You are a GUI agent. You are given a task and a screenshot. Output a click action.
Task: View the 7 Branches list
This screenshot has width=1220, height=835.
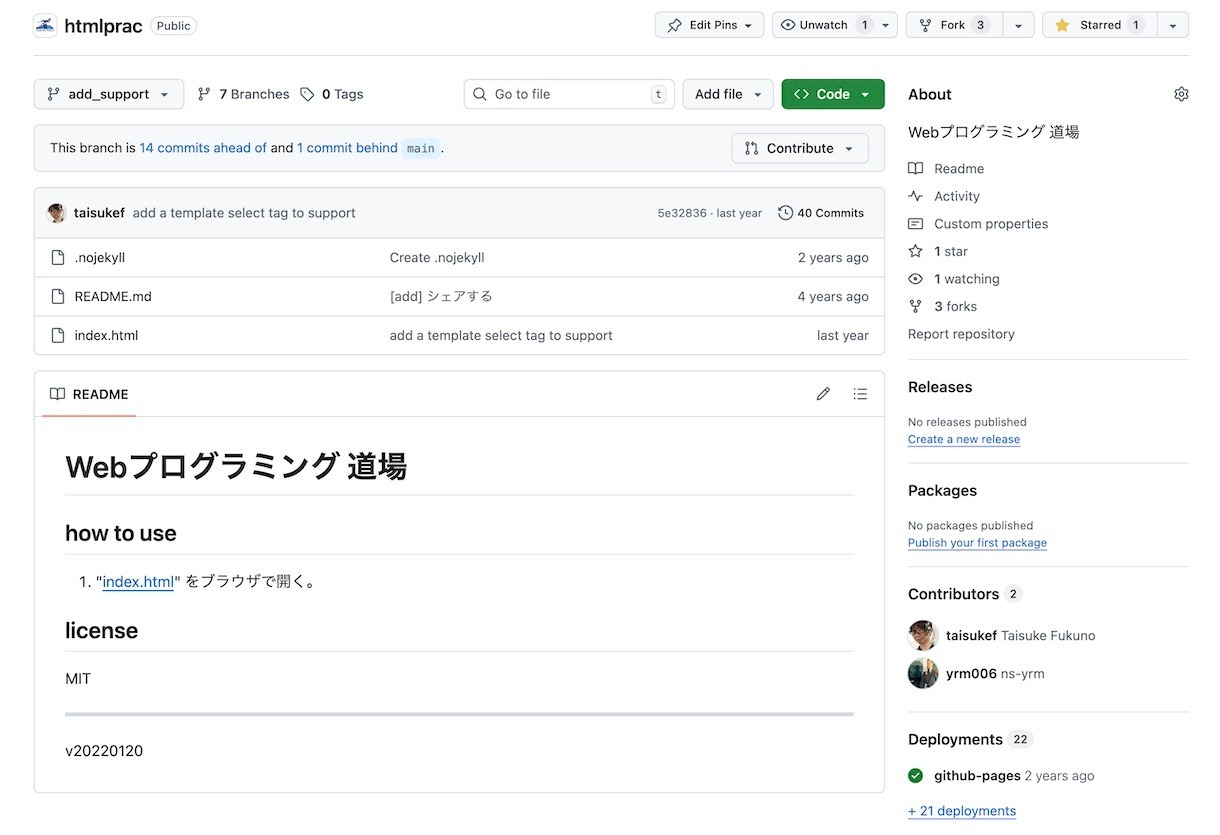pos(244,94)
